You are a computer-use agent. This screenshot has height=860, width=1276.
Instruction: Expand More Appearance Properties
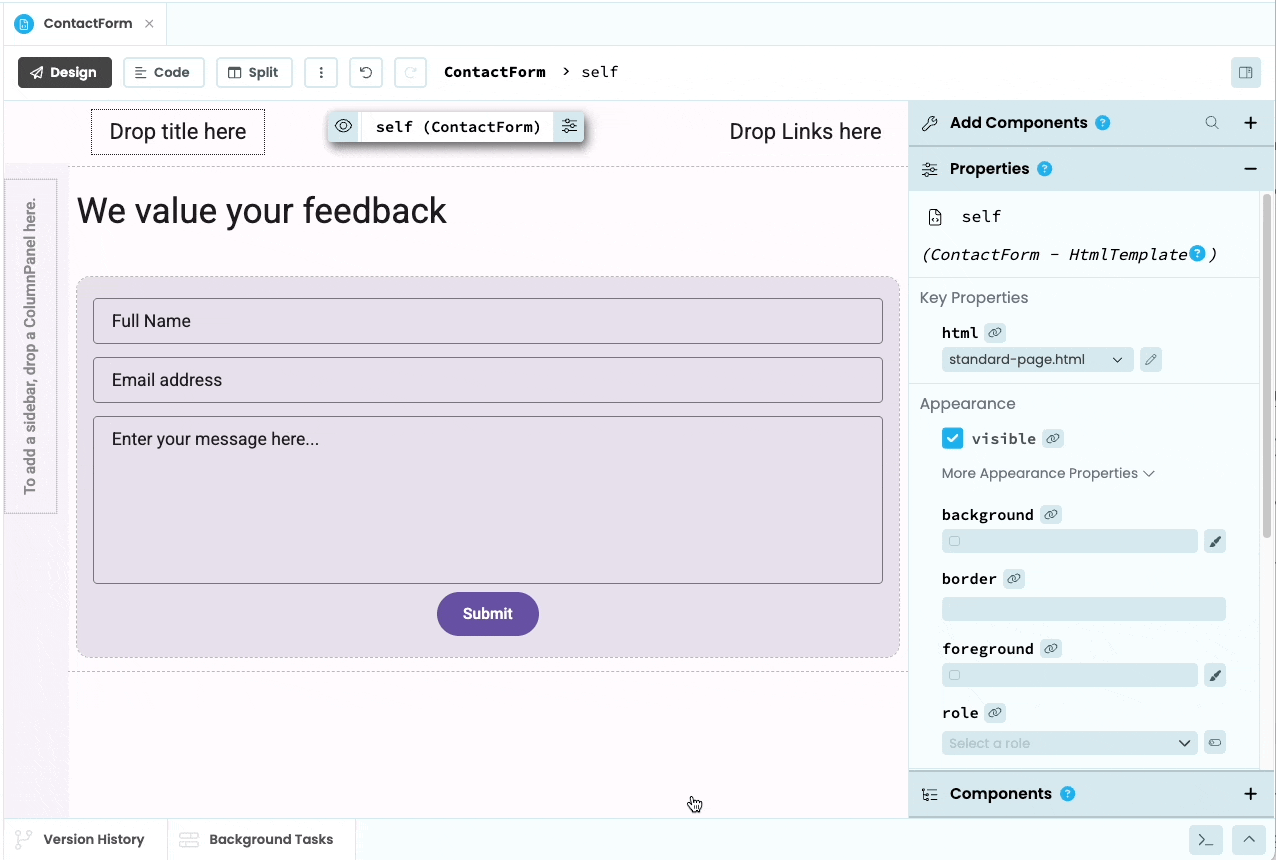point(1048,473)
